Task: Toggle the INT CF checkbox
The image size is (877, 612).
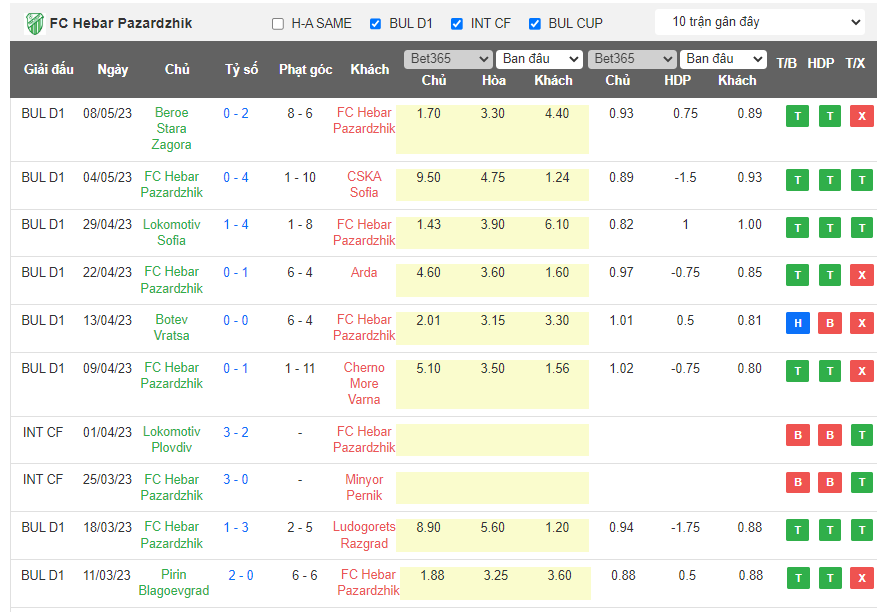Action: (457, 23)
